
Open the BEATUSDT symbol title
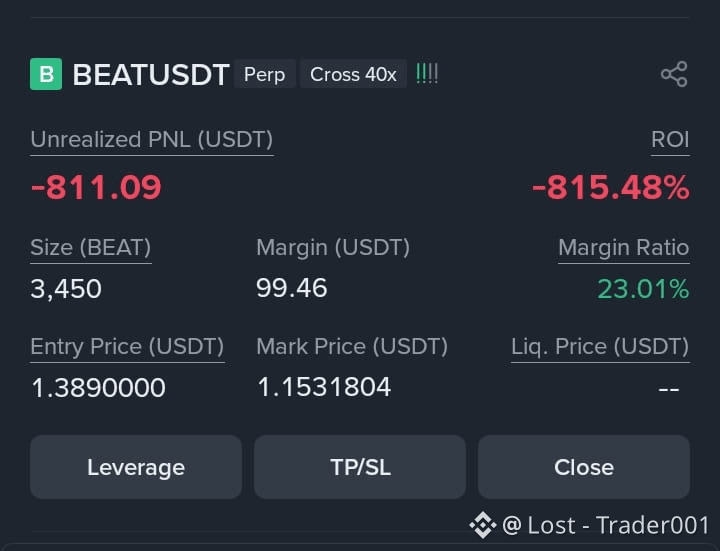click(x=151, y=74)
